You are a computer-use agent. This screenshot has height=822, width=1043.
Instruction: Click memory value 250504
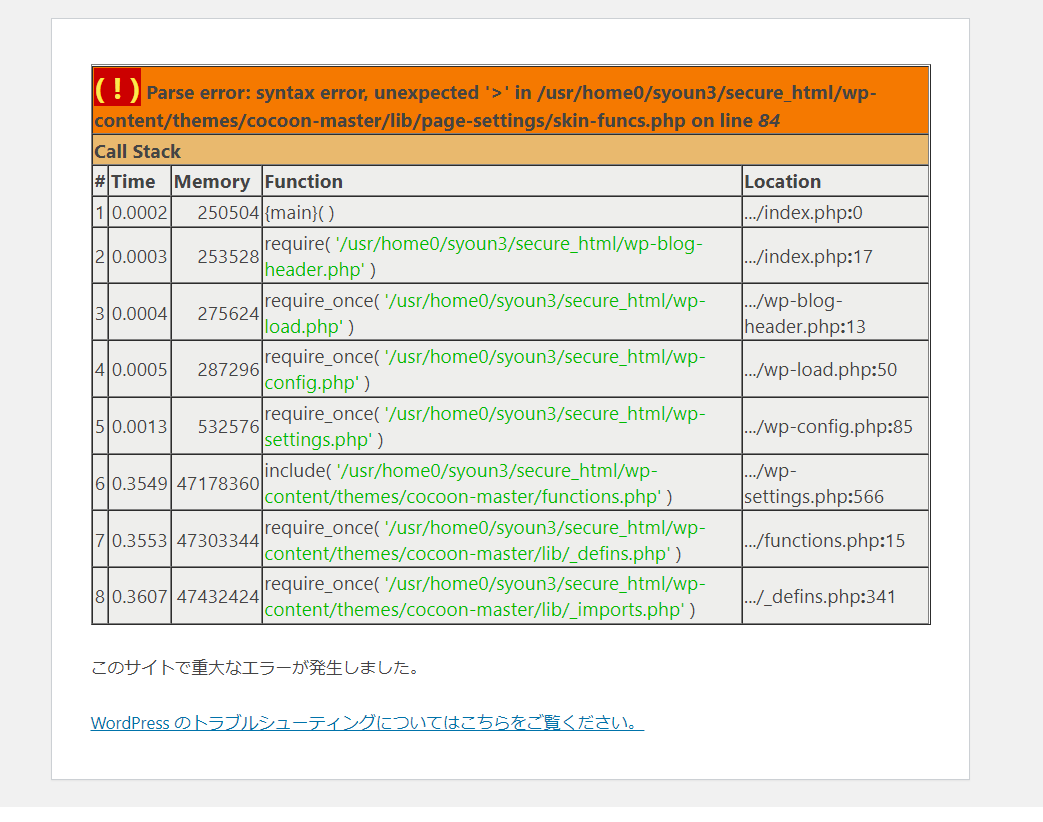click(228, 213)
